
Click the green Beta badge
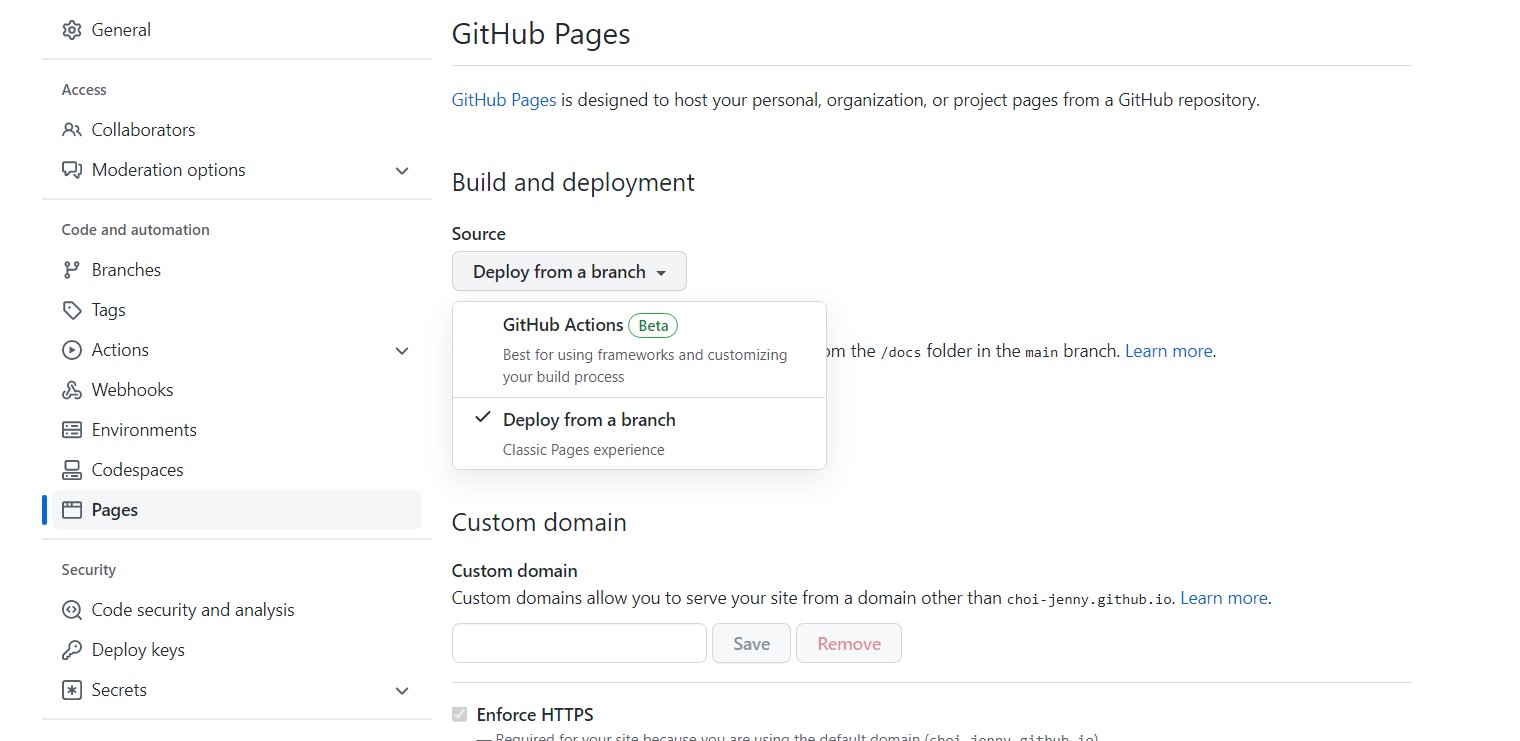653,325
